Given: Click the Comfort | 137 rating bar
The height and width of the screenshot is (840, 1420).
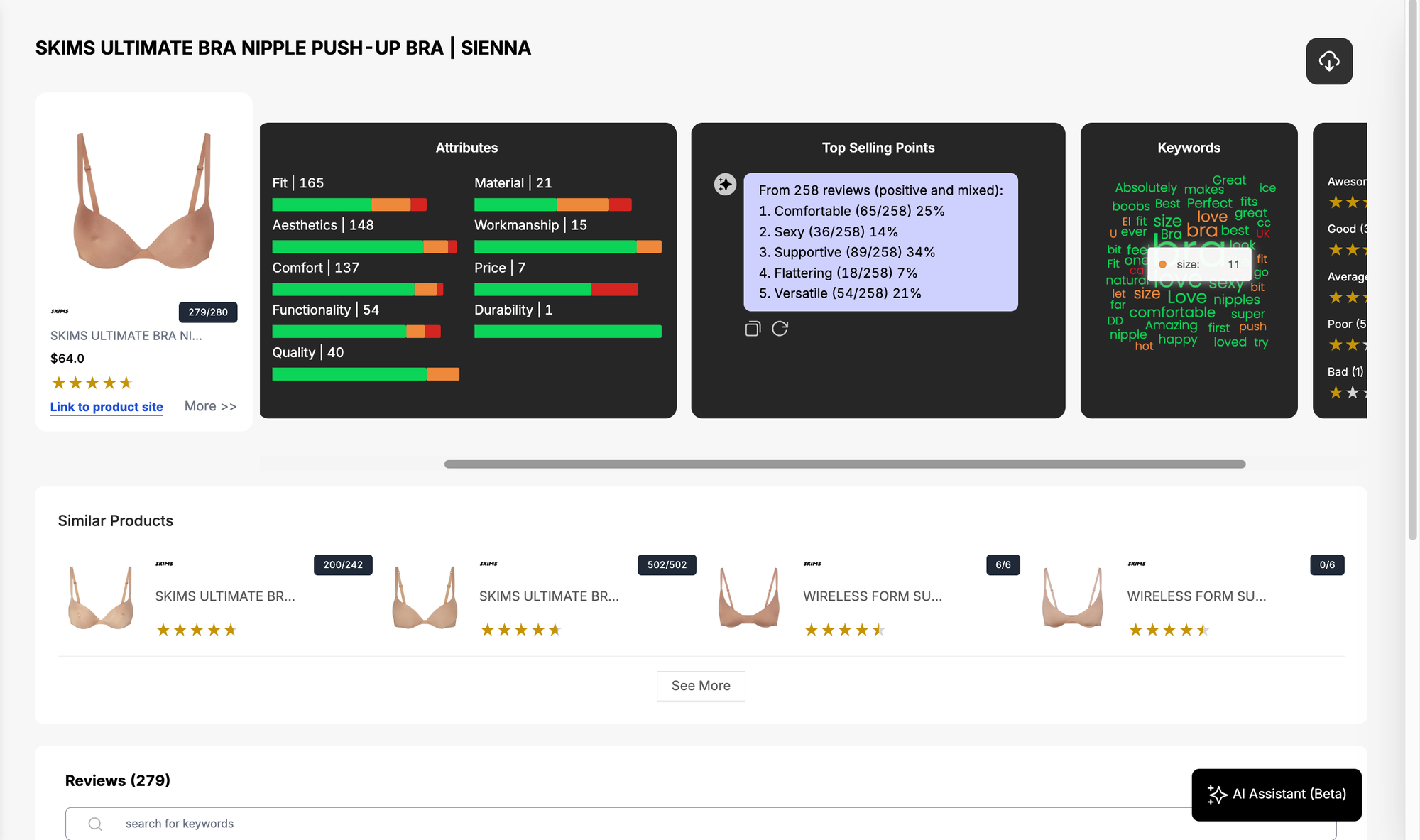Looking at the screenshot, I should 358,289.
